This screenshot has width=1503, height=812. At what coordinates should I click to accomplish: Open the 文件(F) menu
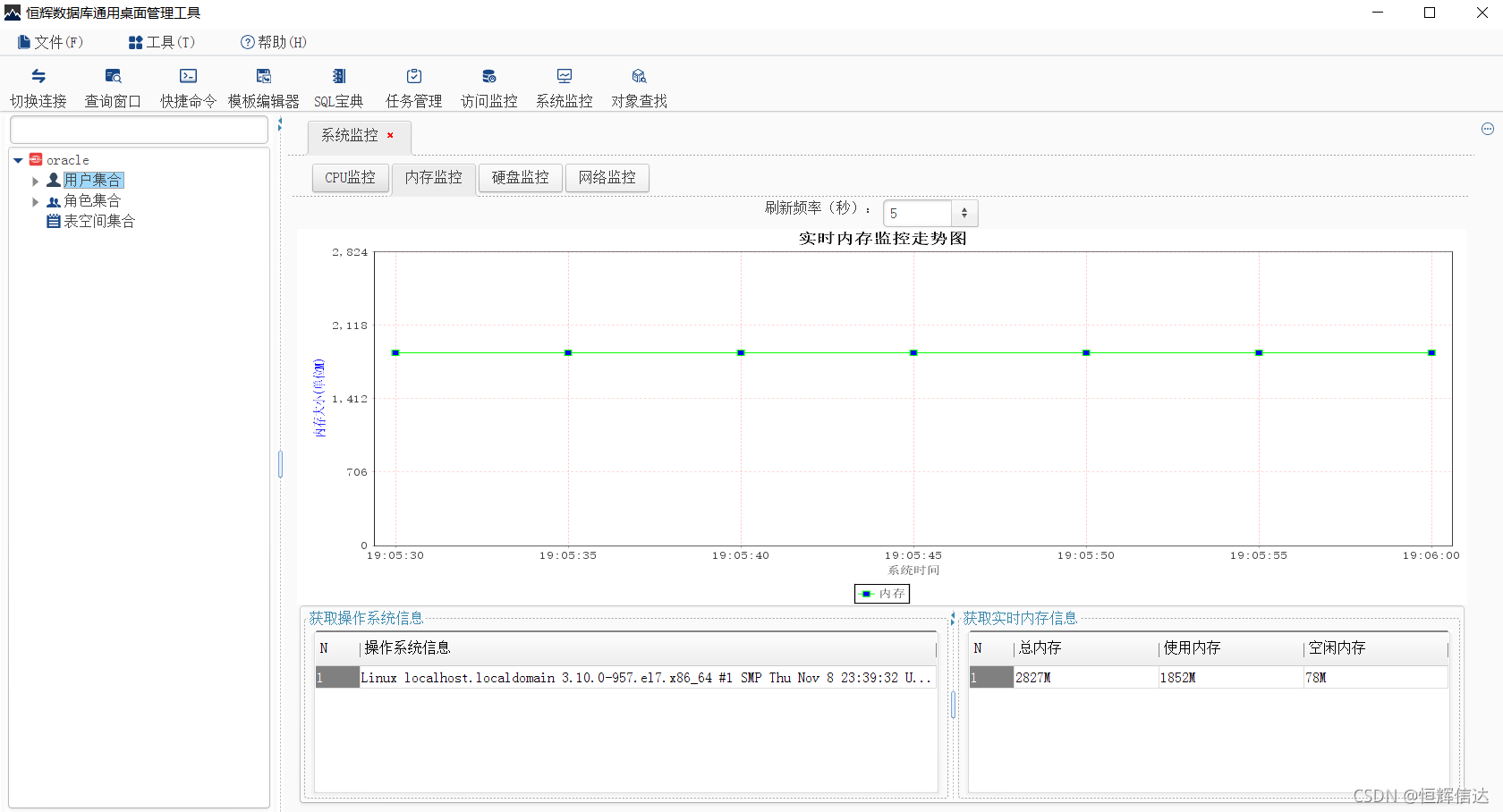point(50,42)
